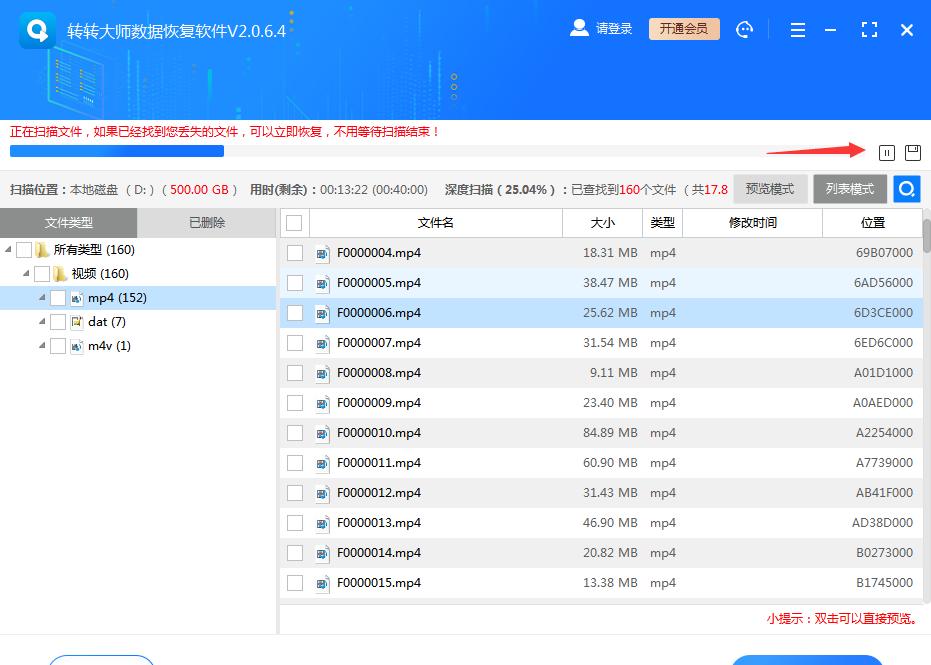The image size is (931, 665).
Task: Sort by the 文件名 column header
Action: [436, 223]
